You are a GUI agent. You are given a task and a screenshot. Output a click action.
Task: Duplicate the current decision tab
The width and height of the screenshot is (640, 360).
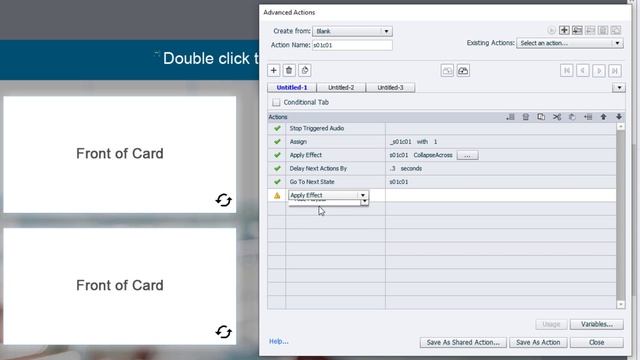[x=304, y=70]
